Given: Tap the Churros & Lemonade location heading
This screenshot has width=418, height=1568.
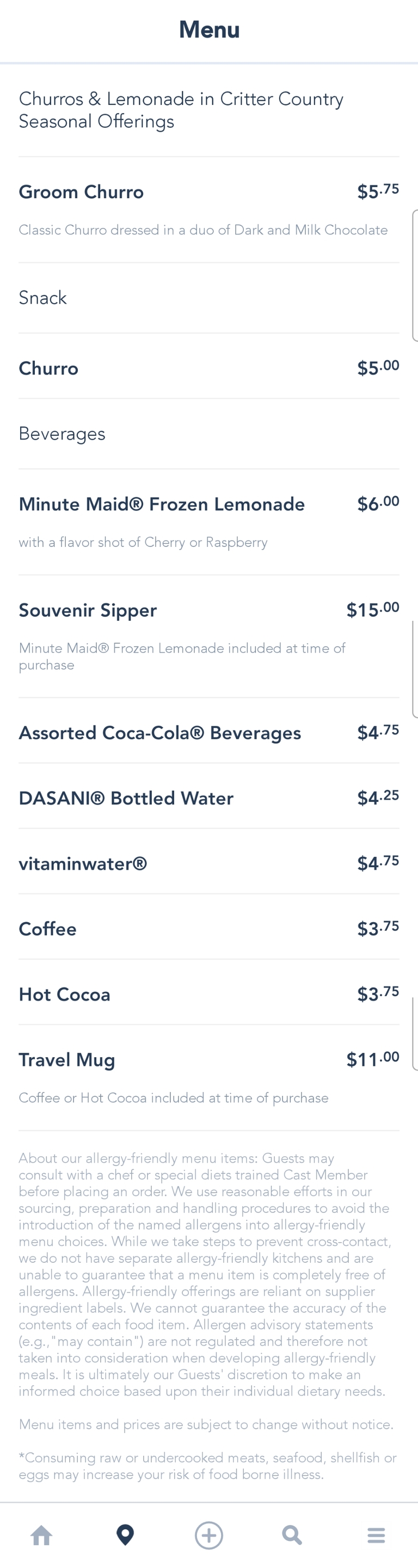Looking at the screenshot, I should (181, 110).
